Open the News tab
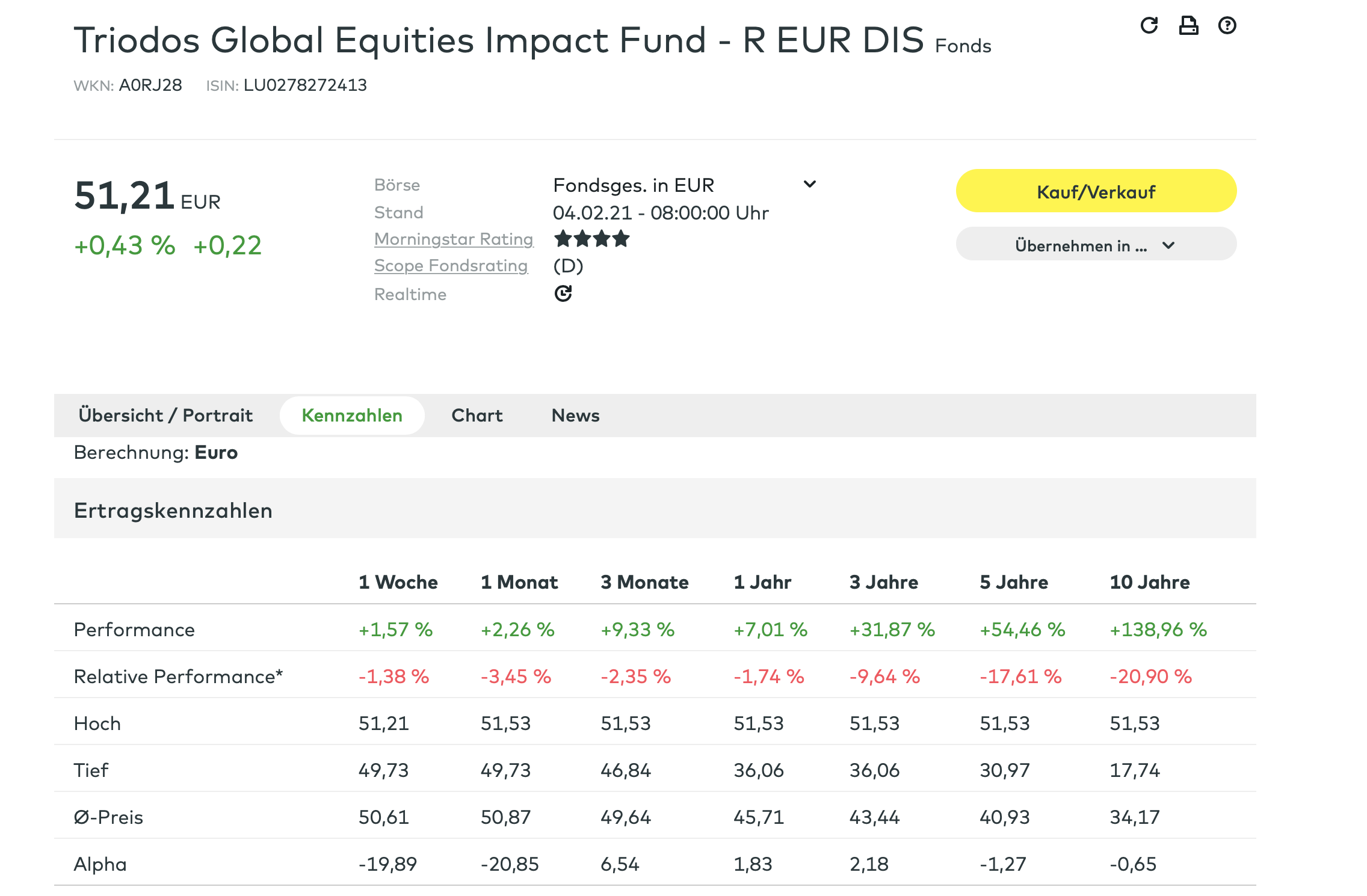 [575, 416]
